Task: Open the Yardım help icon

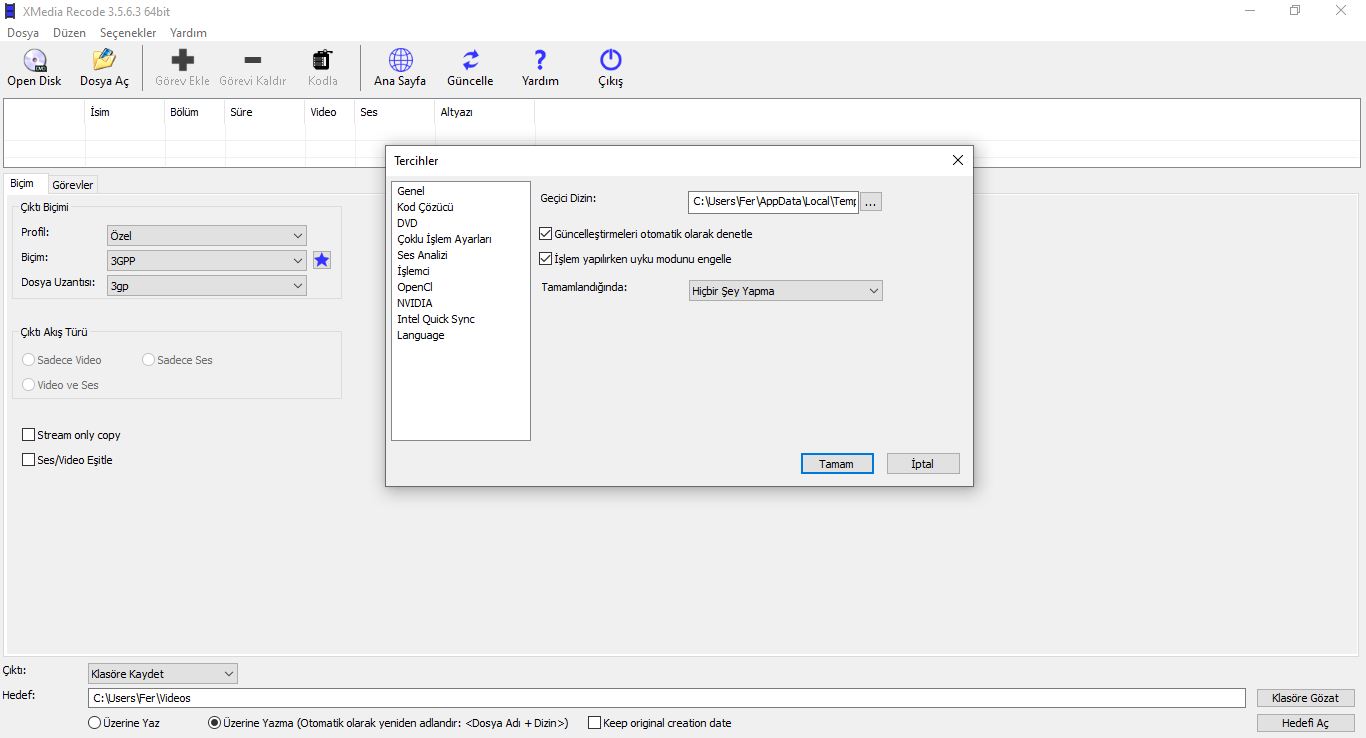Action: click(540, 60)
